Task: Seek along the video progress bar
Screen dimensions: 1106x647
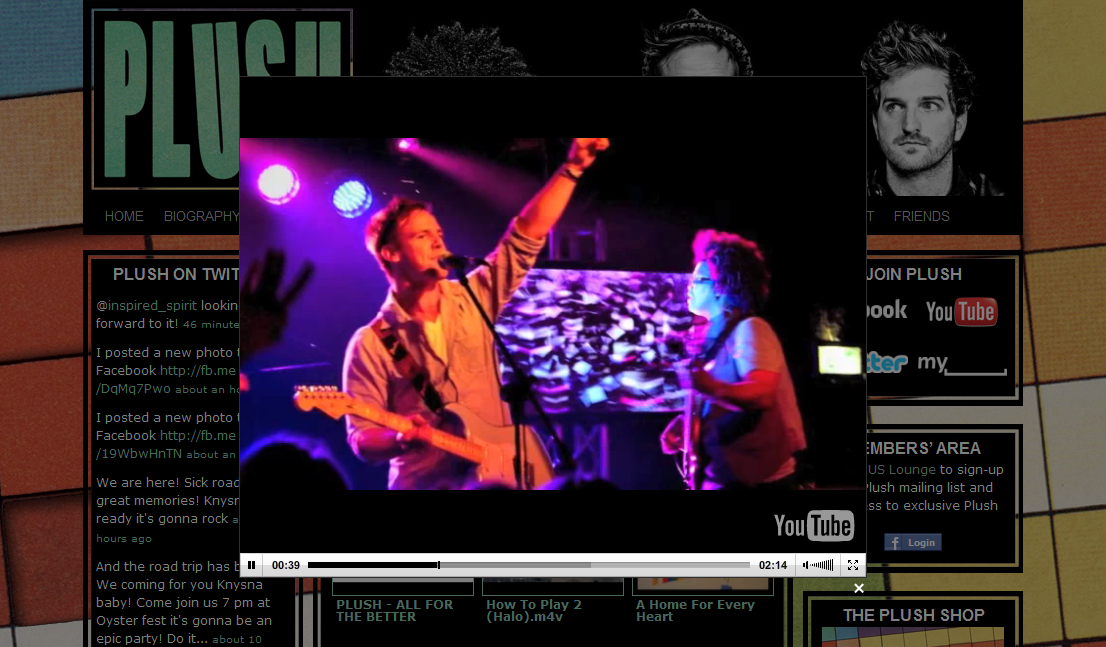Action: pos(528,565)
